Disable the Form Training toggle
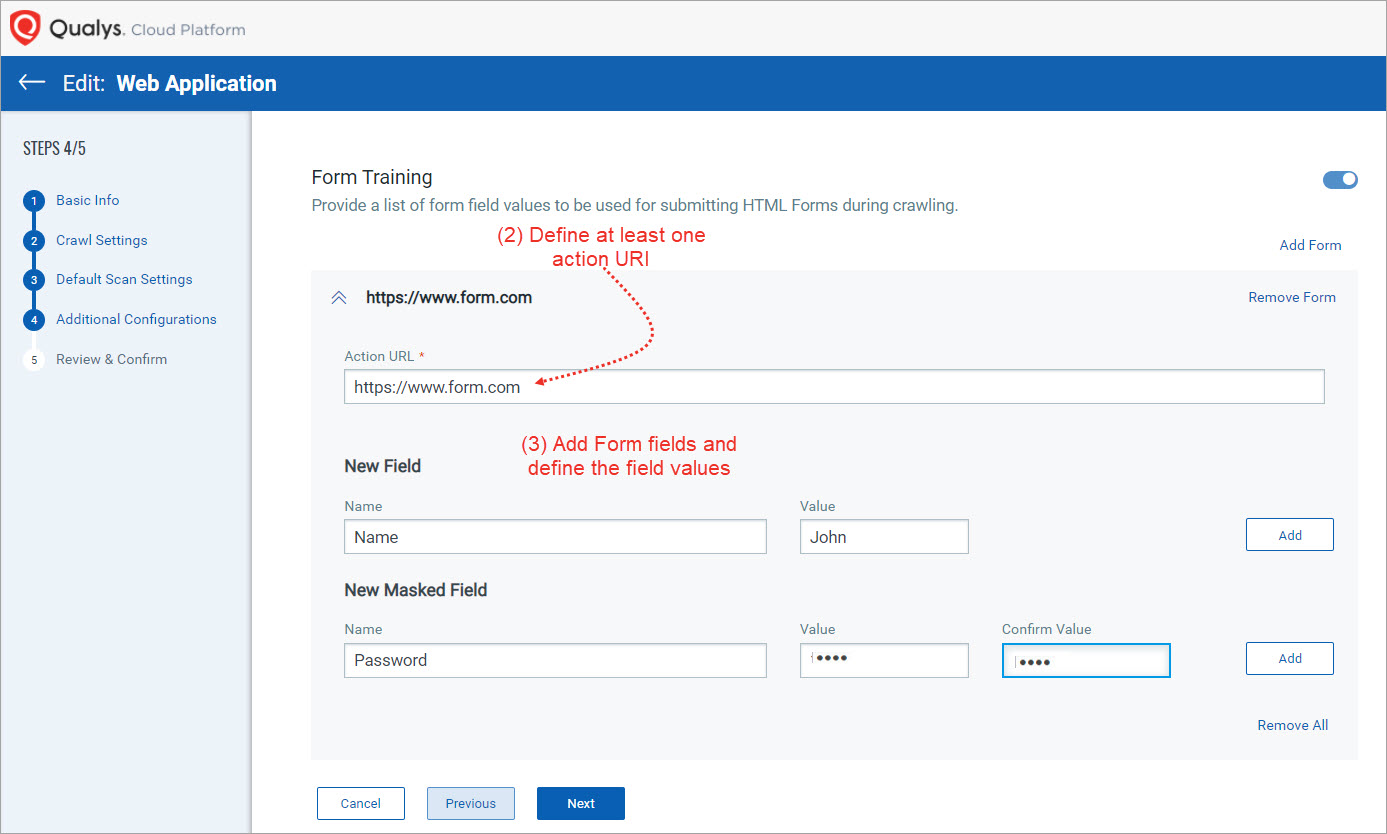The height and width of the screenshot is (834, 1387). 1340,180
